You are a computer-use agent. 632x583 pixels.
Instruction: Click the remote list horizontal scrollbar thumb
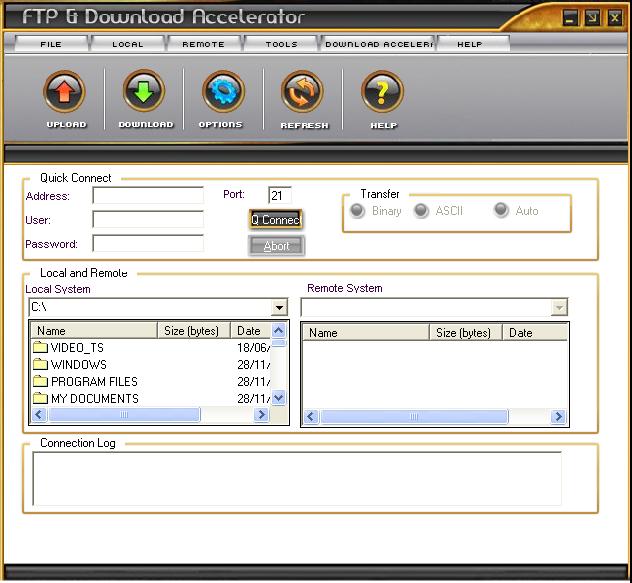pos(414,416)
